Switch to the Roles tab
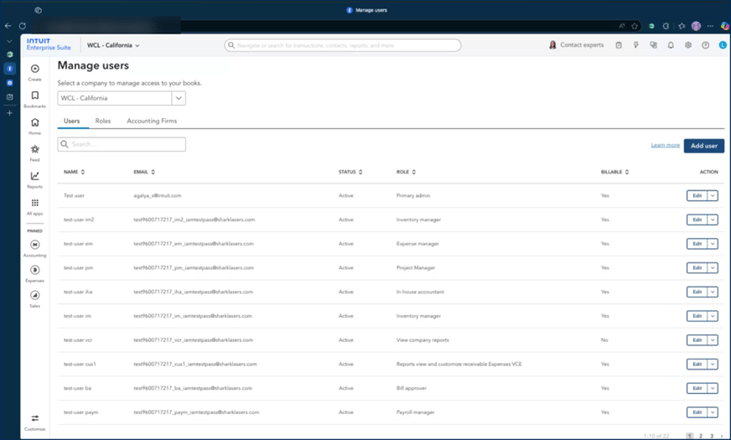 pyautogui.click(x=103, y=121)
